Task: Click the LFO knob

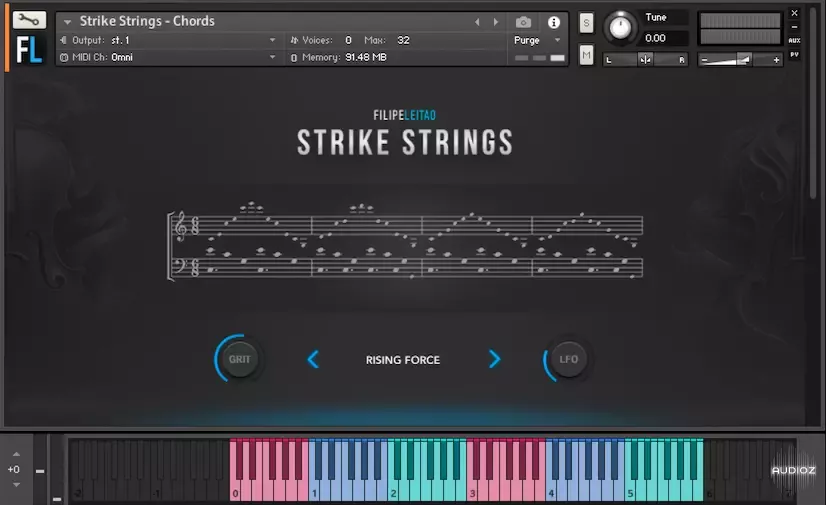Action: (568, 359)
